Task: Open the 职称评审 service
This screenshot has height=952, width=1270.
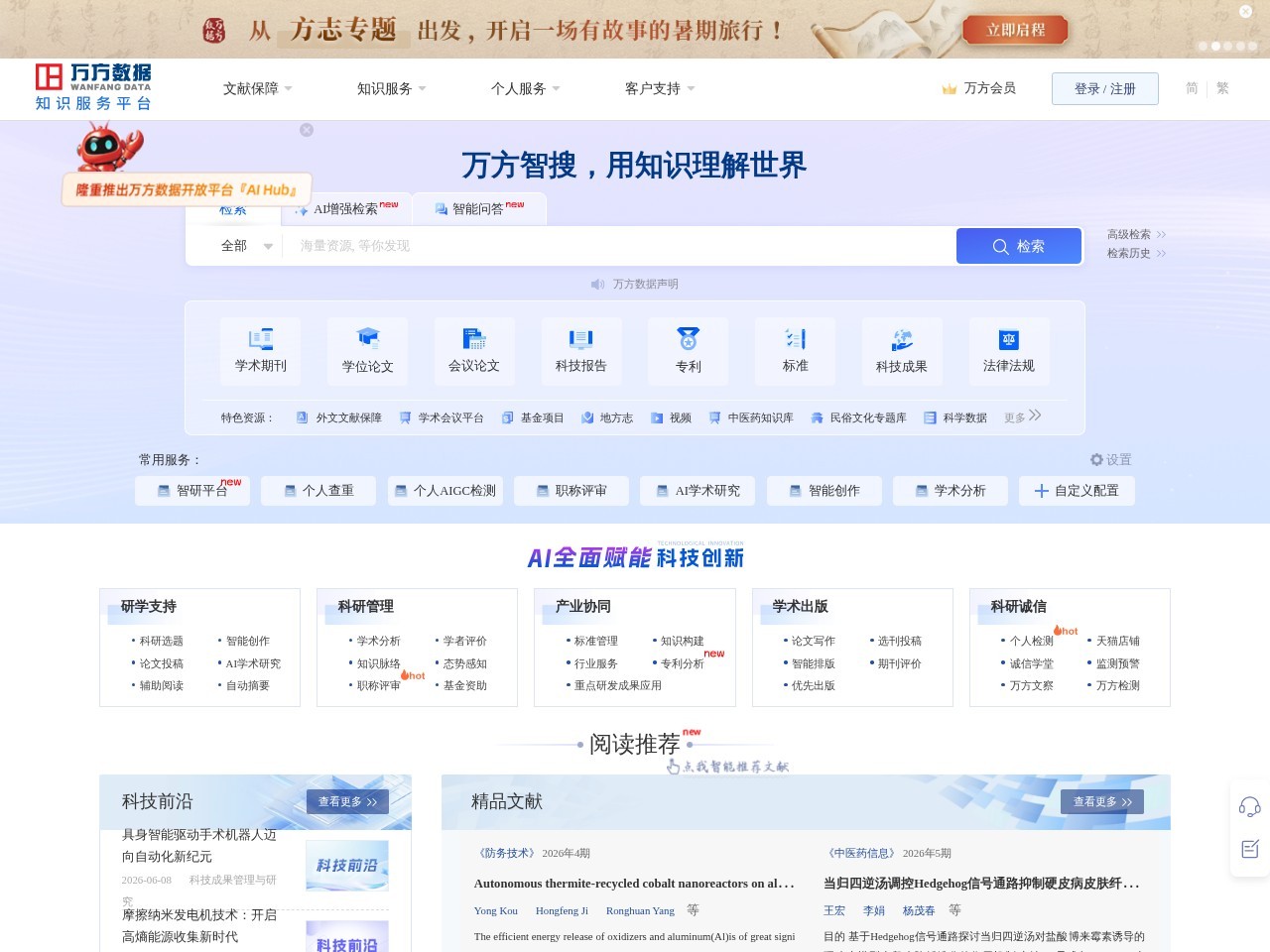Action: click(x=571, y=491)
